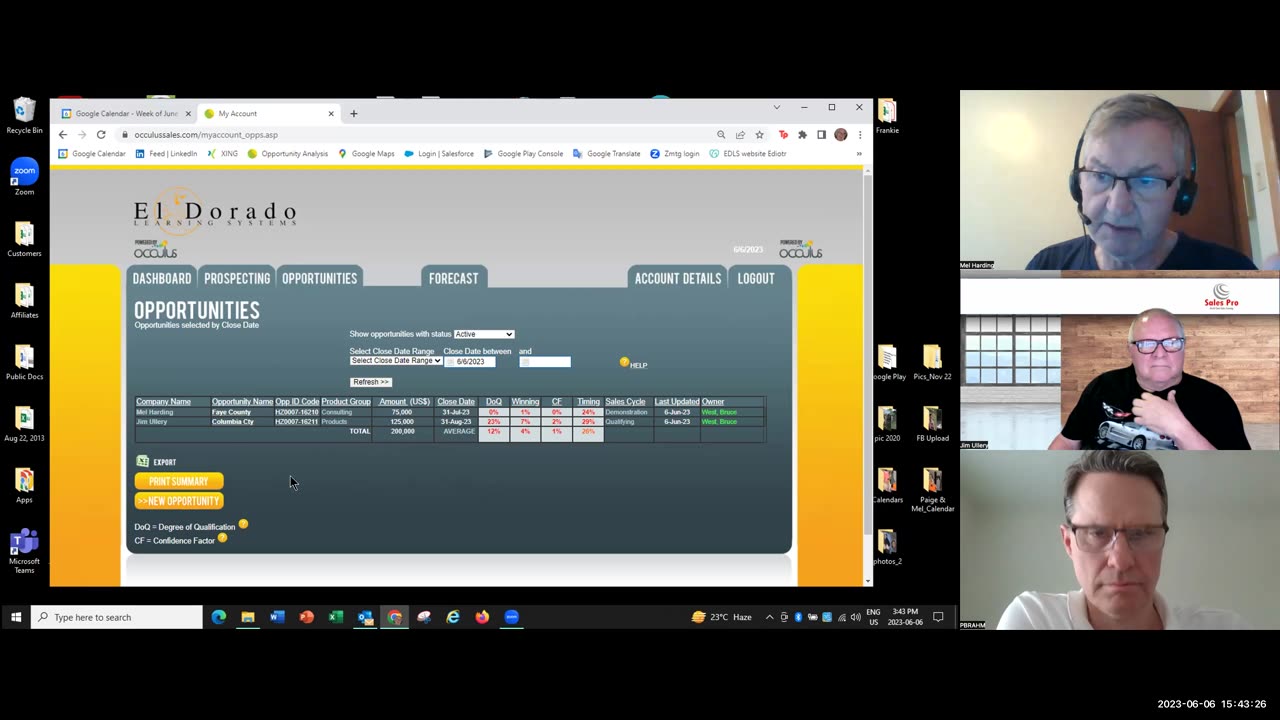
Task: Sort by the Sales Cycle column header
Action: click(625, 402)
